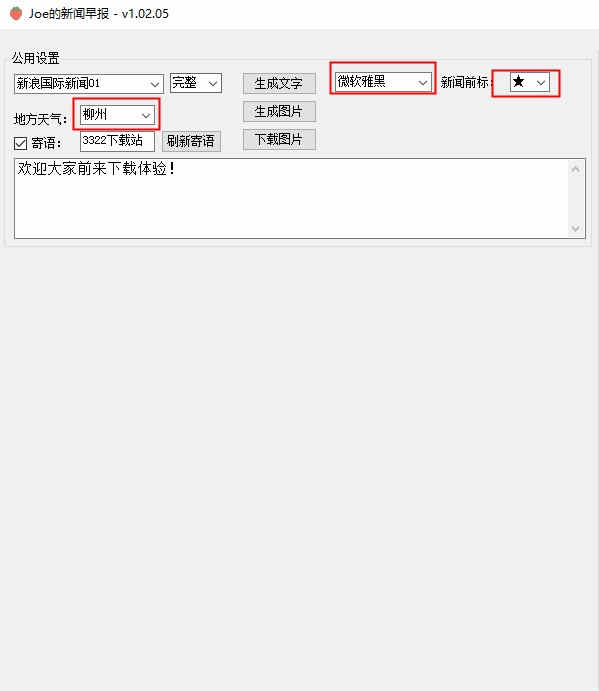Expand the 完整 mode dropdown
Screen dimensions: 599x691
coord(196,83)
